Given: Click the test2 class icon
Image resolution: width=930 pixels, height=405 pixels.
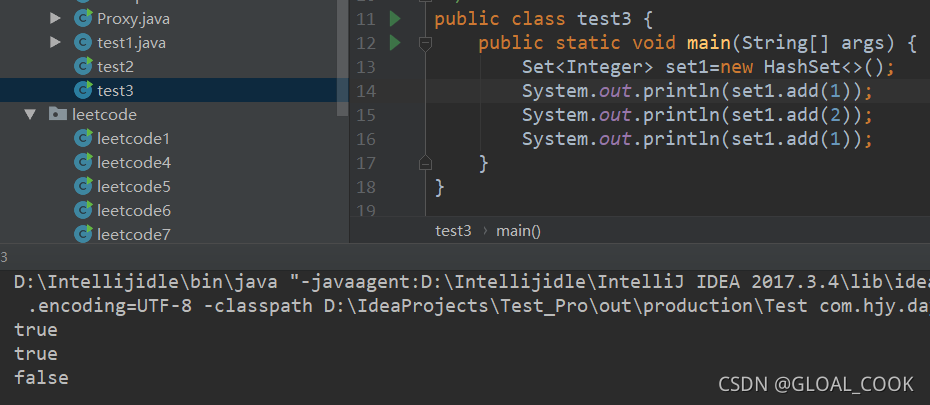Looking at the screenshot, I should 83,66.
